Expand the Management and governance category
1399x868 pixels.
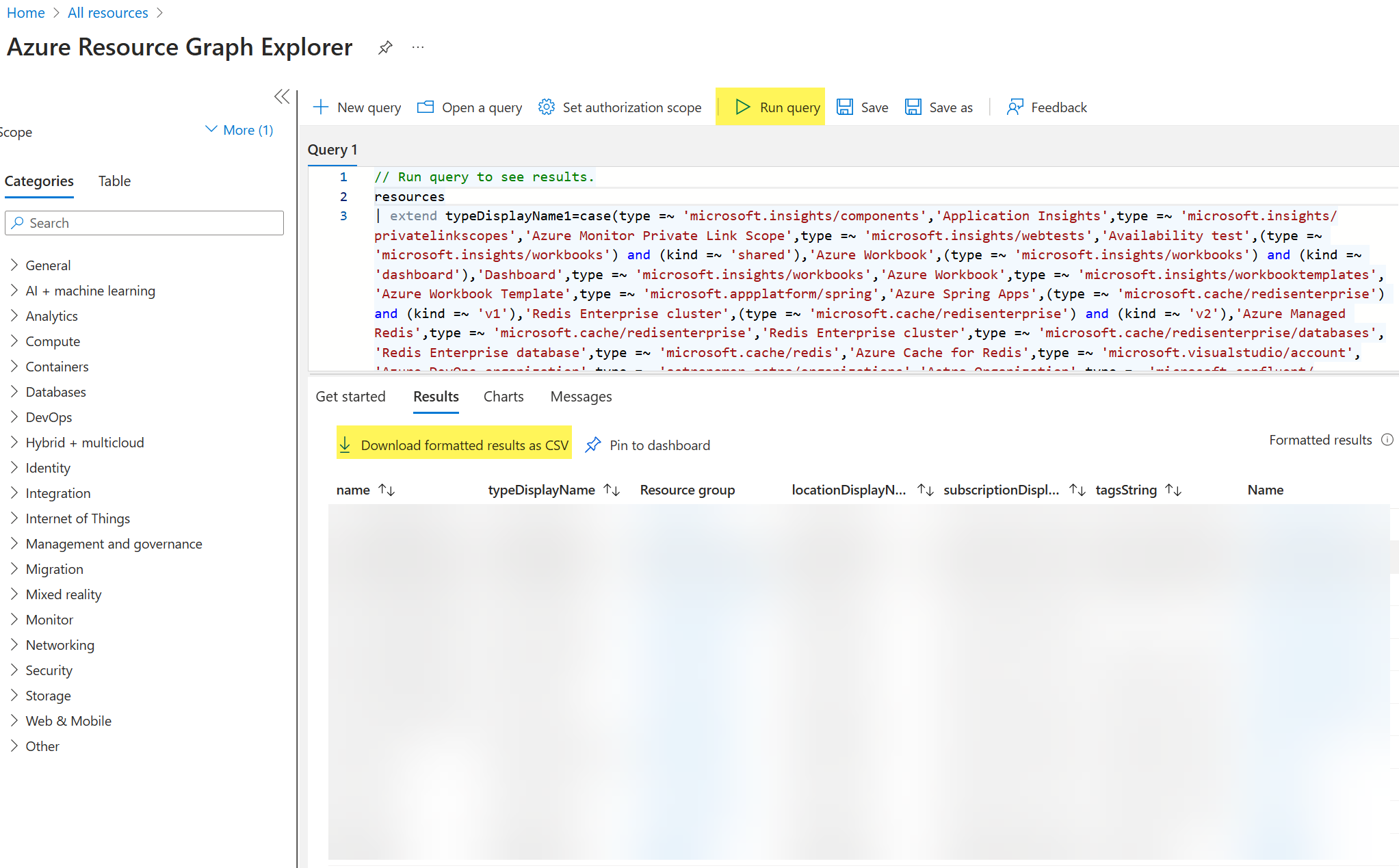tap(14, 543)
